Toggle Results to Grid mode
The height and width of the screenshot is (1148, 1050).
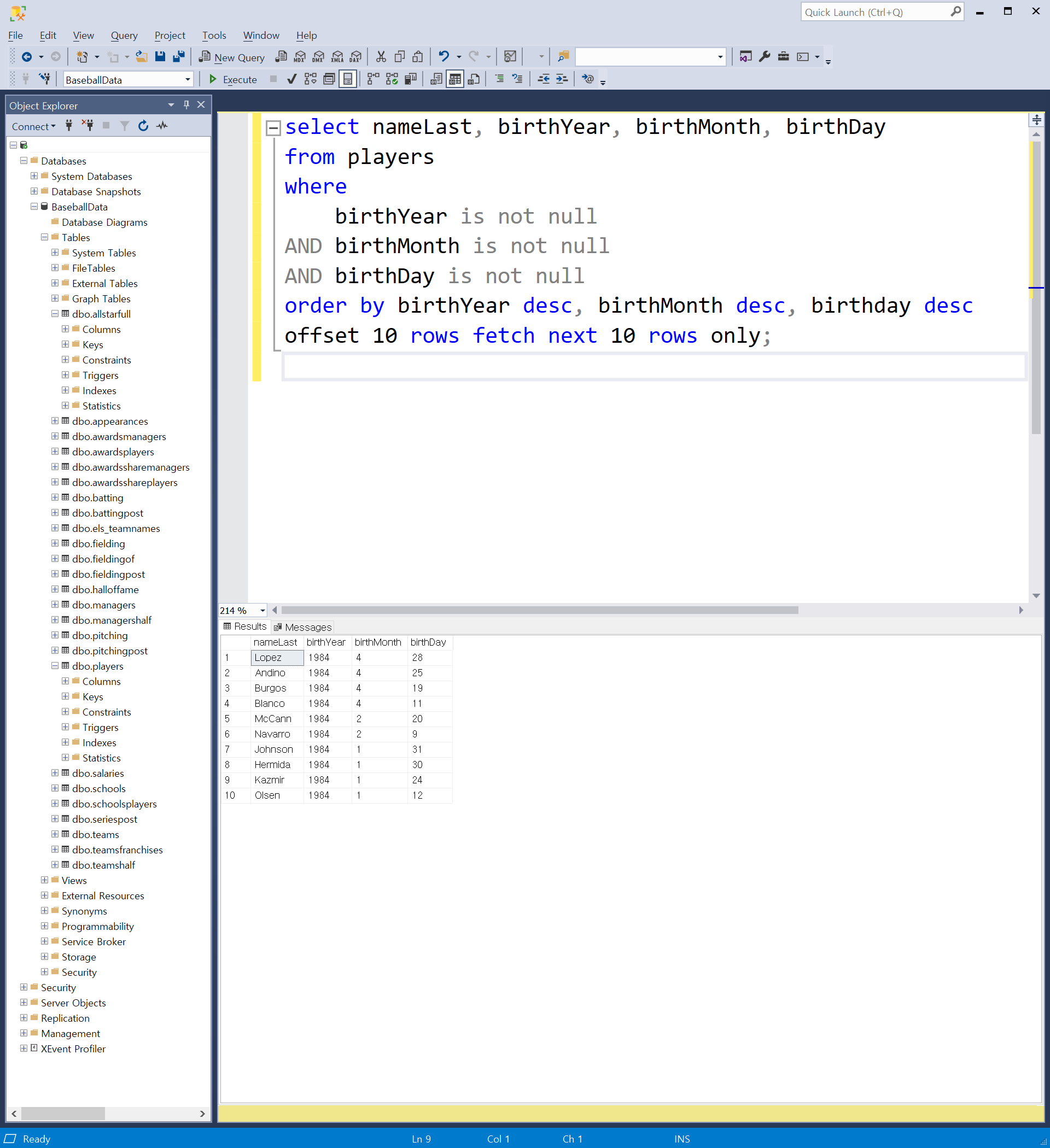coord(454,79)
